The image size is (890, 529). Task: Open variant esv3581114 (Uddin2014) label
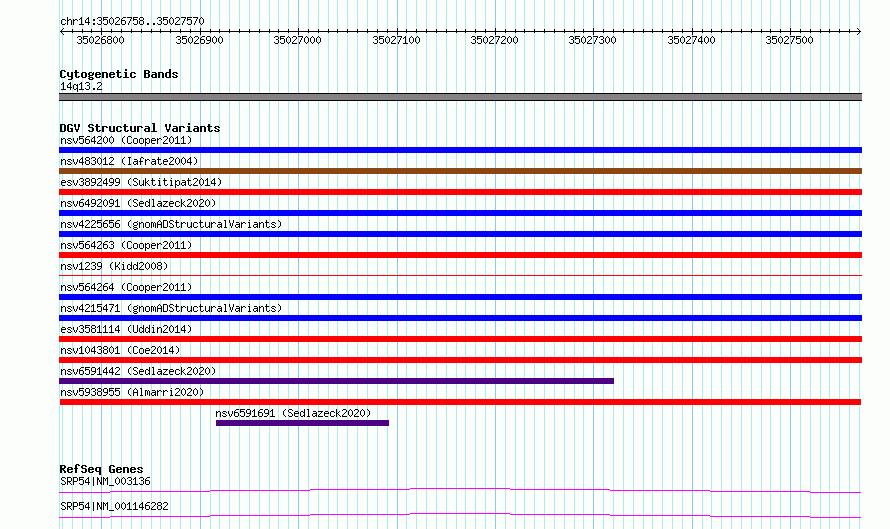(x=126, y=329)
